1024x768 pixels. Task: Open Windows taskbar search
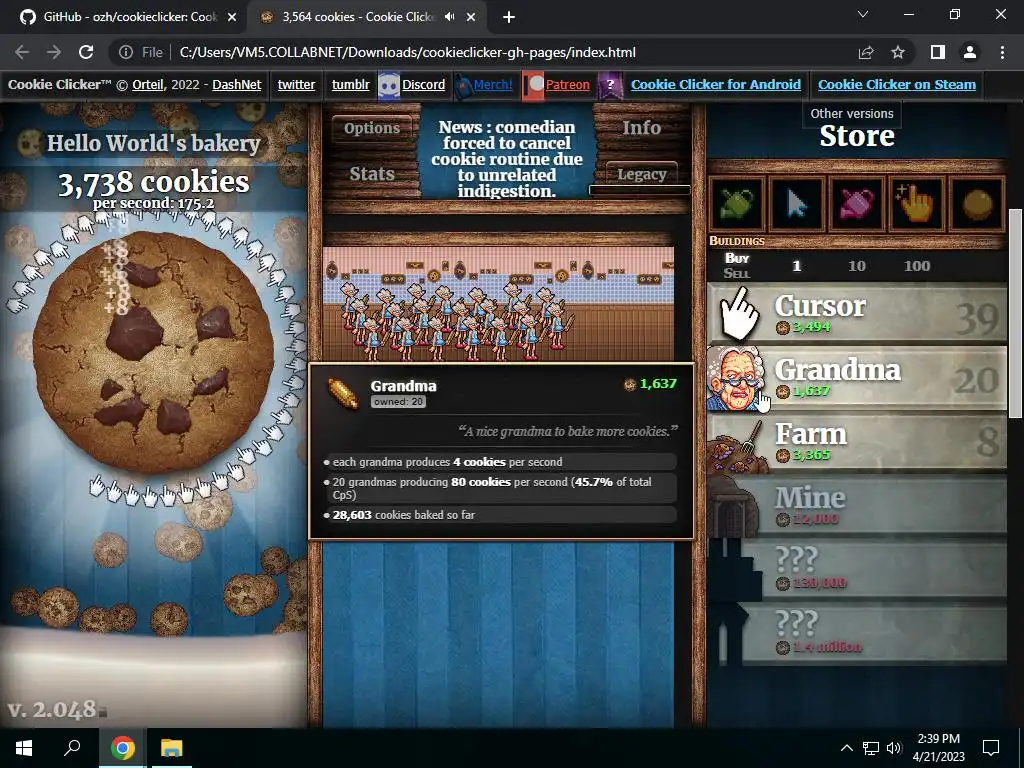pyautogui.click(x=72, y=748)
